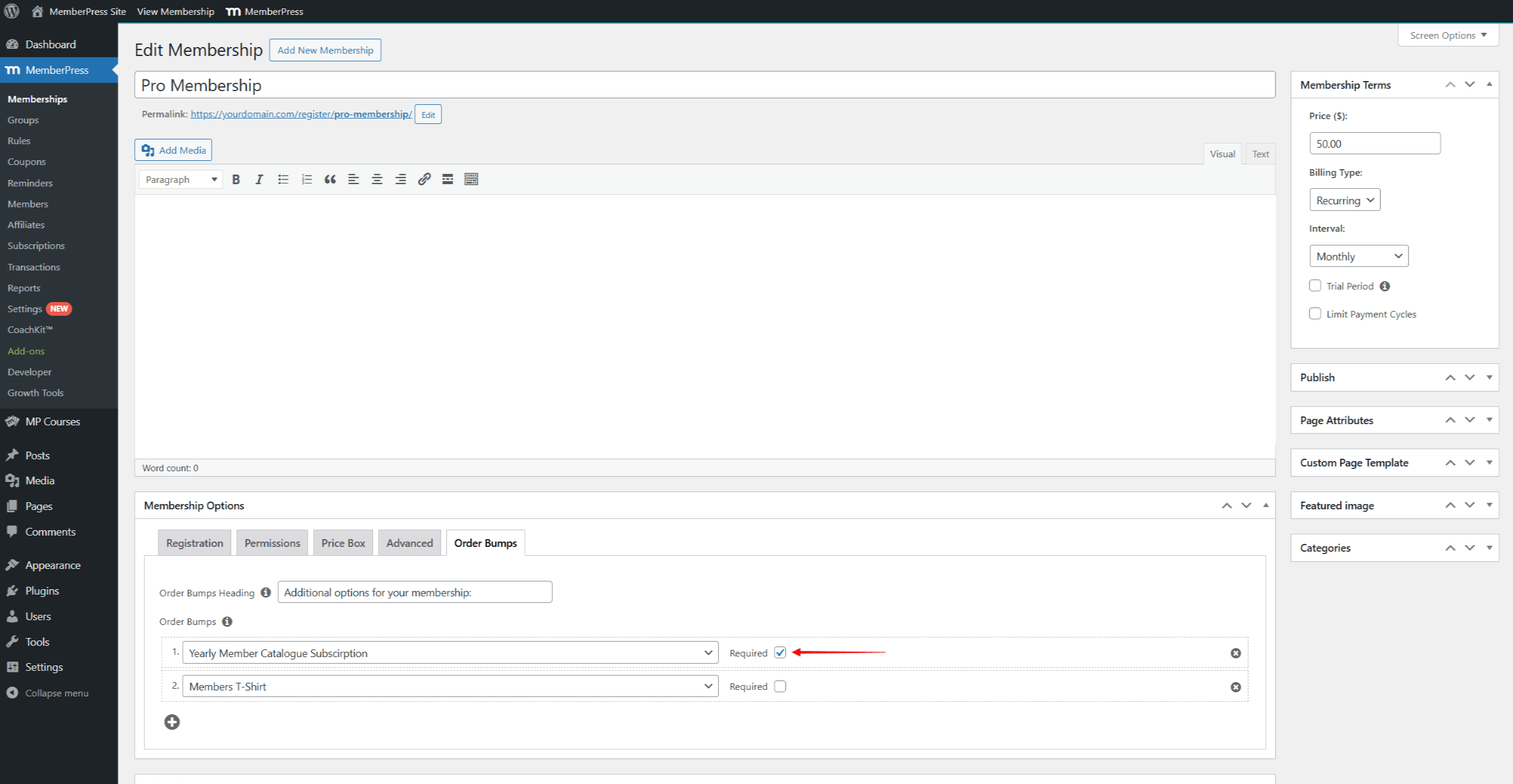Switch to the Registration tab
Screen dimensions: 1513x784
[x=194, y=542]
